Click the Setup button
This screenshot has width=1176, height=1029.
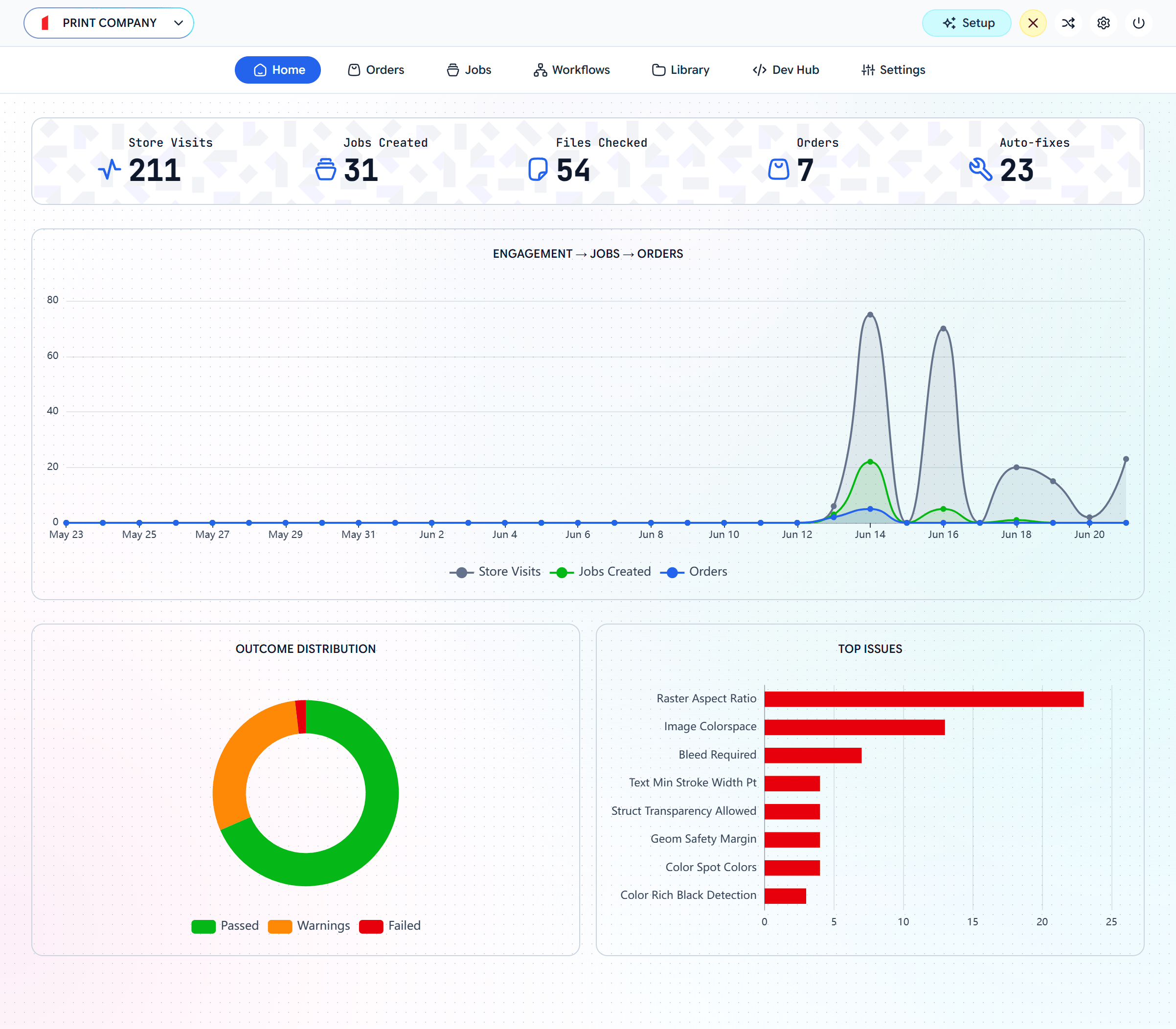coord(967,23)
